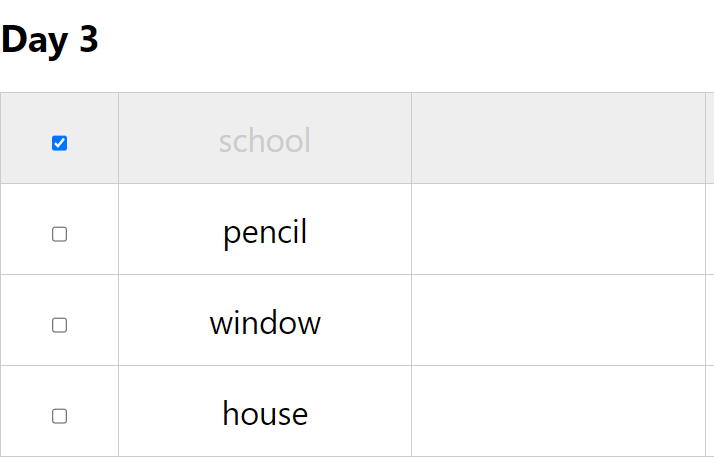Screen dimensions: 714x462
Task: Click the cut-off last column in house row
Action: click(x=710, y=411)
